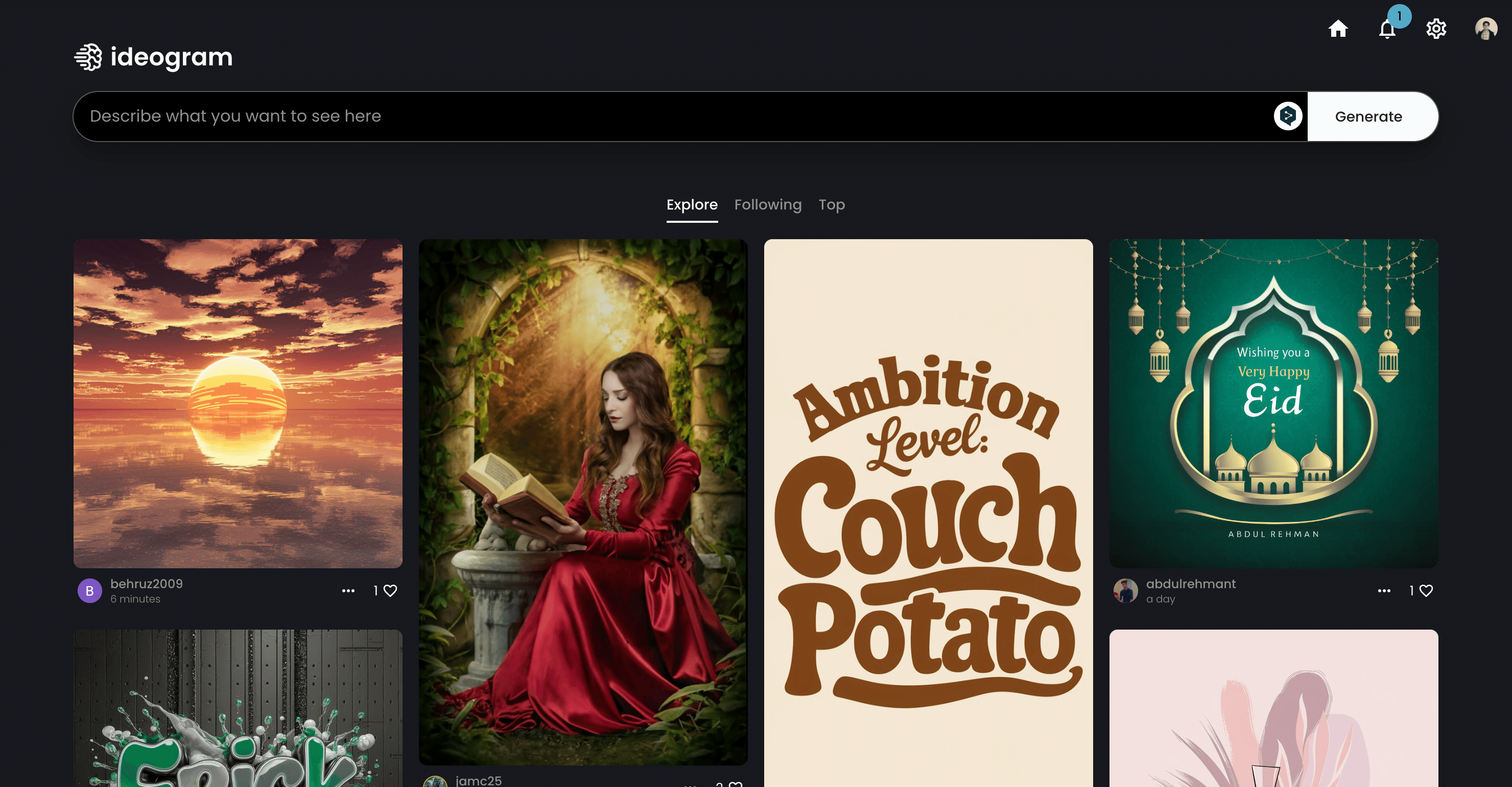
Task: Open more options for behruz2009's post
Action: (x=348, y=590)
